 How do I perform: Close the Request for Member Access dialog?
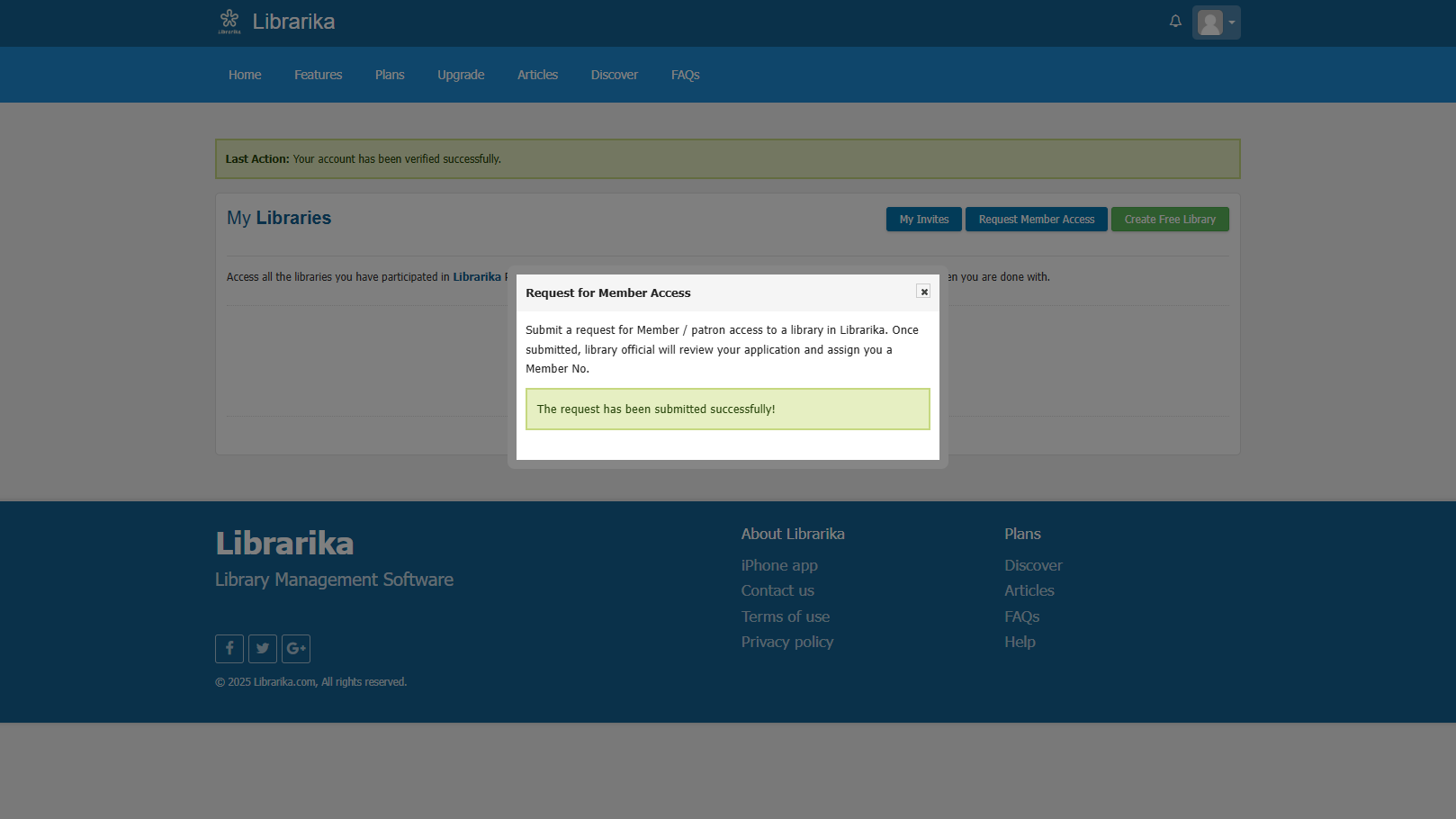pos(923,292)
